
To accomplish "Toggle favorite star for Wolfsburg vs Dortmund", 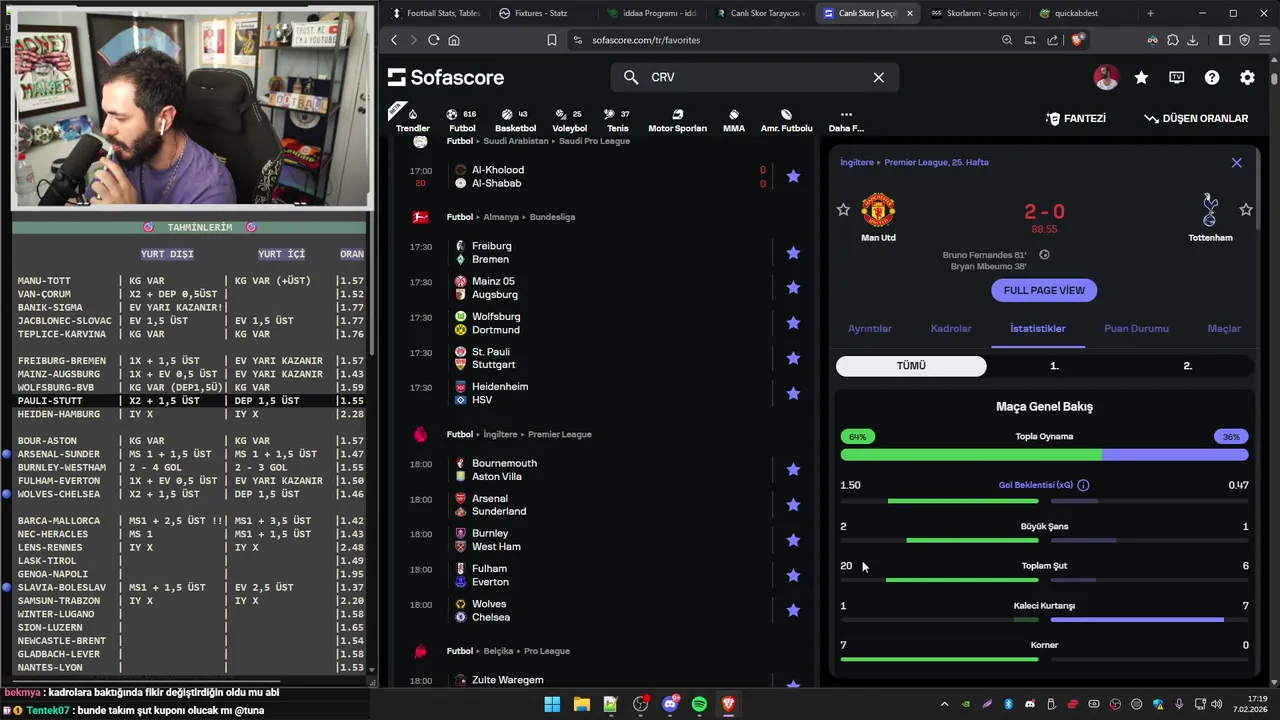I will tap(793, 323).
